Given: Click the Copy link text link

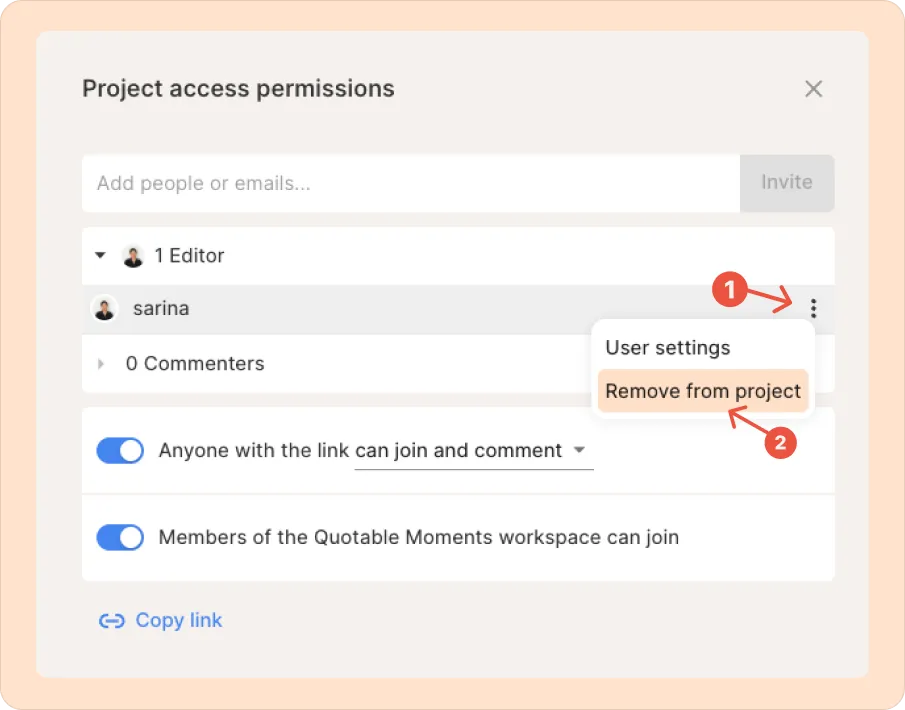Looking at the screenshot, I should (179, 621).
